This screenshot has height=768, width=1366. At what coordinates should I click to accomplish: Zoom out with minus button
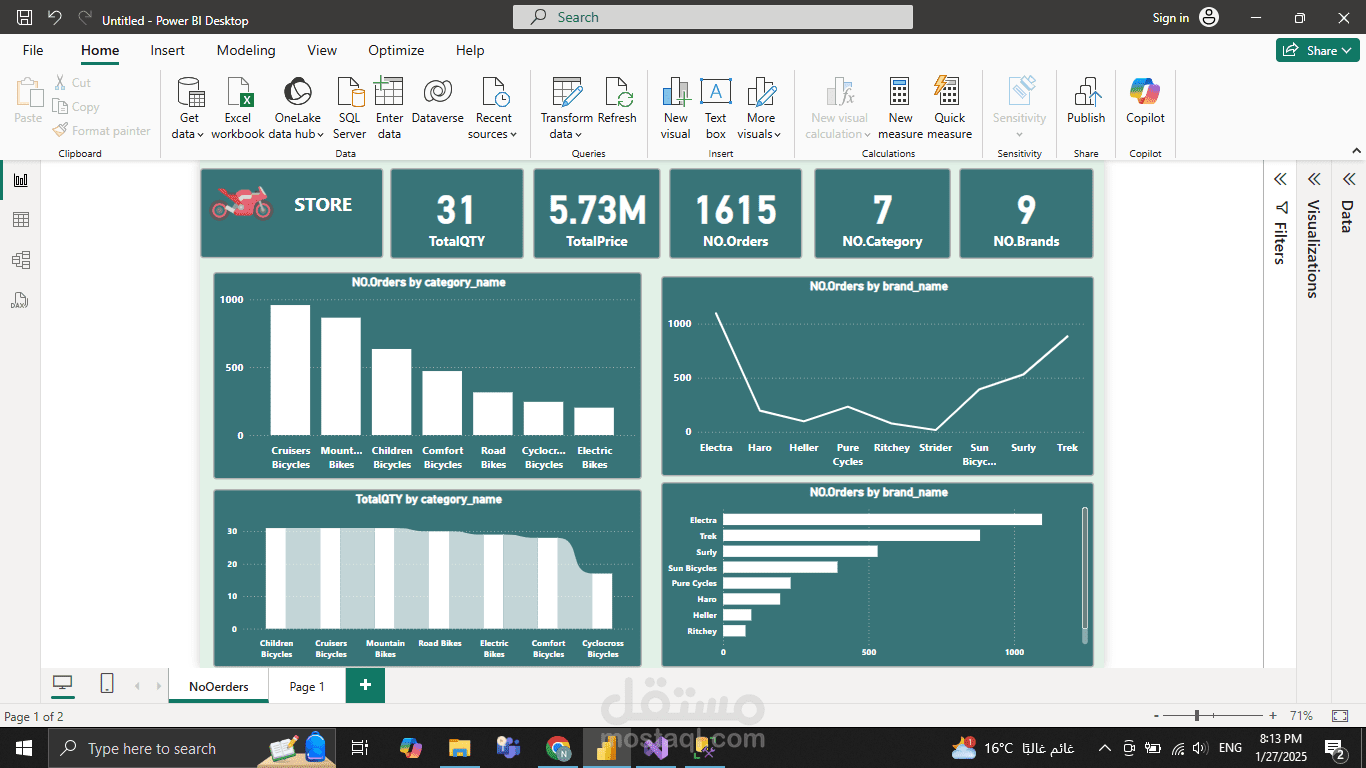[1157, 716]
